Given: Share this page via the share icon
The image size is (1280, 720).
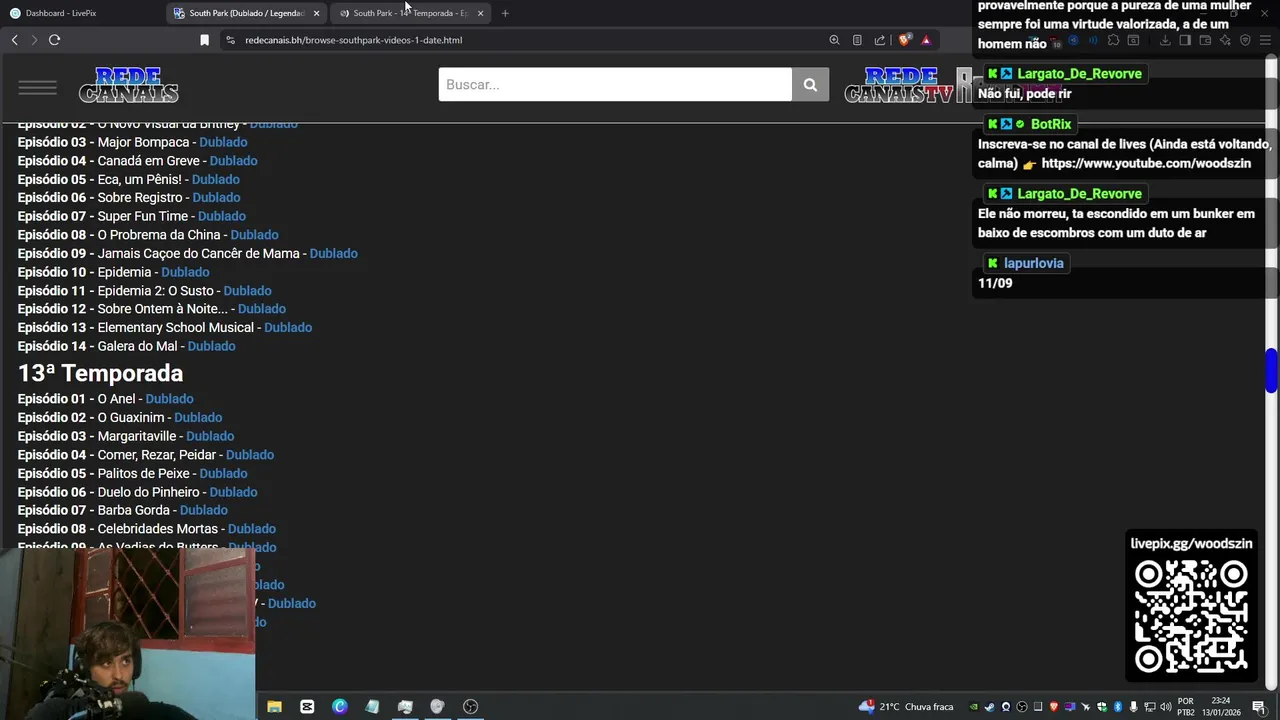Looking at the screenshot, I should pos(880,40).
